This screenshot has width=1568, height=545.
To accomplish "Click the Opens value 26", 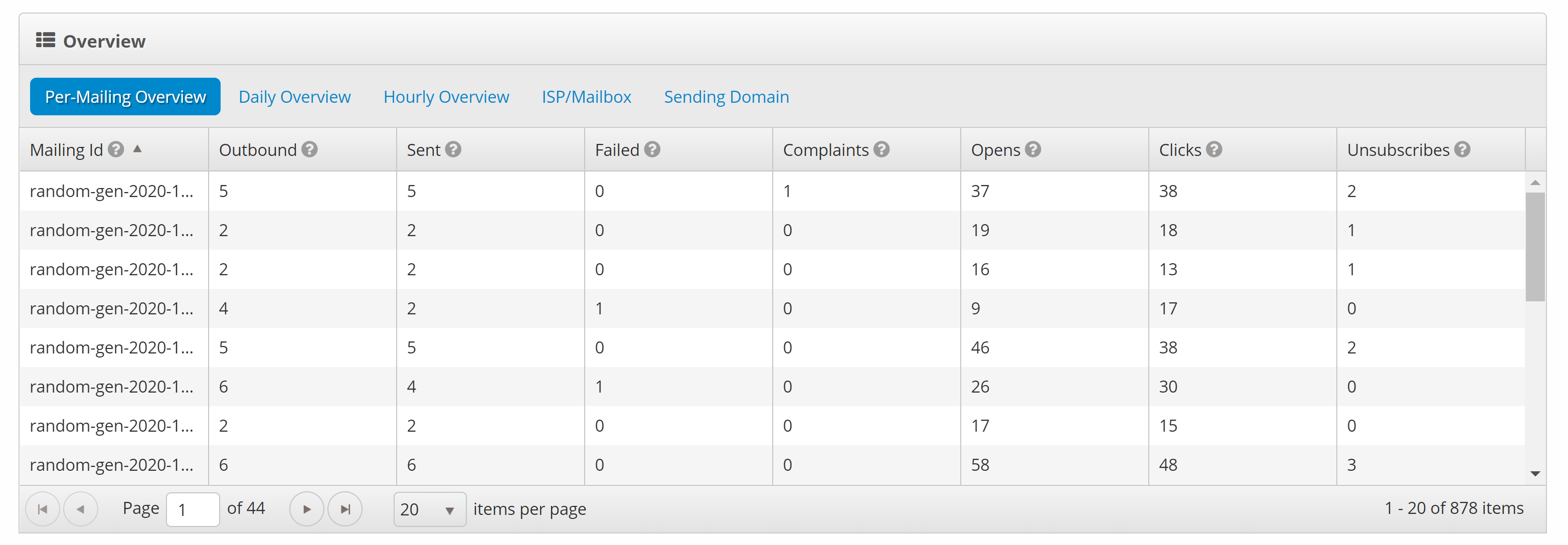I will tap(980, 387).
